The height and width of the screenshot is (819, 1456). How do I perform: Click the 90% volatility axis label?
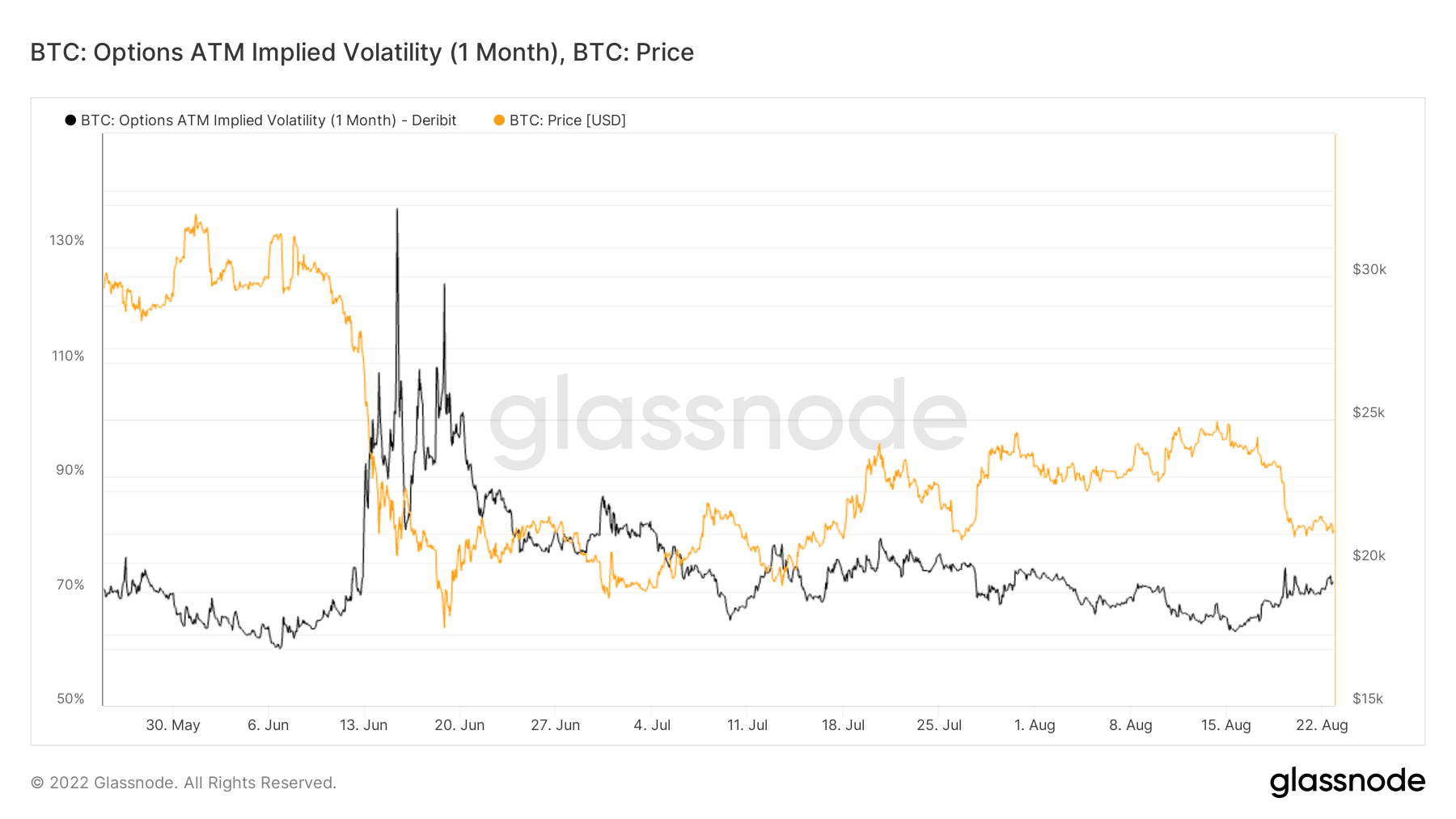point(70,470)
